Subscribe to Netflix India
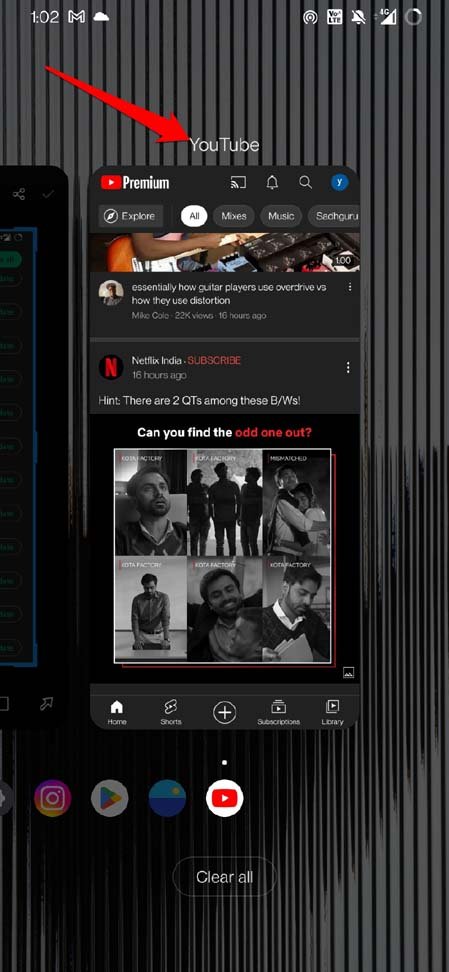Screen dimensions: 449x972 [214, 360]
